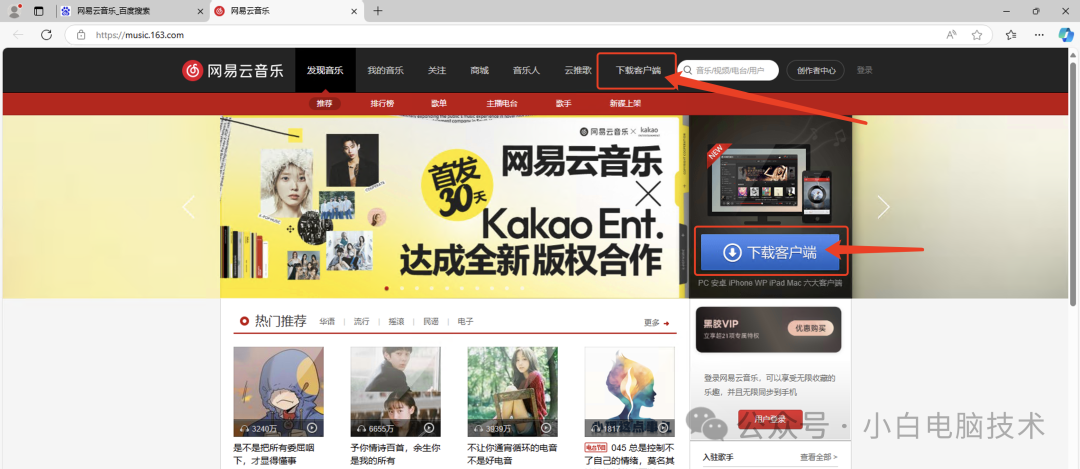
Task: Play the playlist with 3839万 plays
Action: coord(546,428)
